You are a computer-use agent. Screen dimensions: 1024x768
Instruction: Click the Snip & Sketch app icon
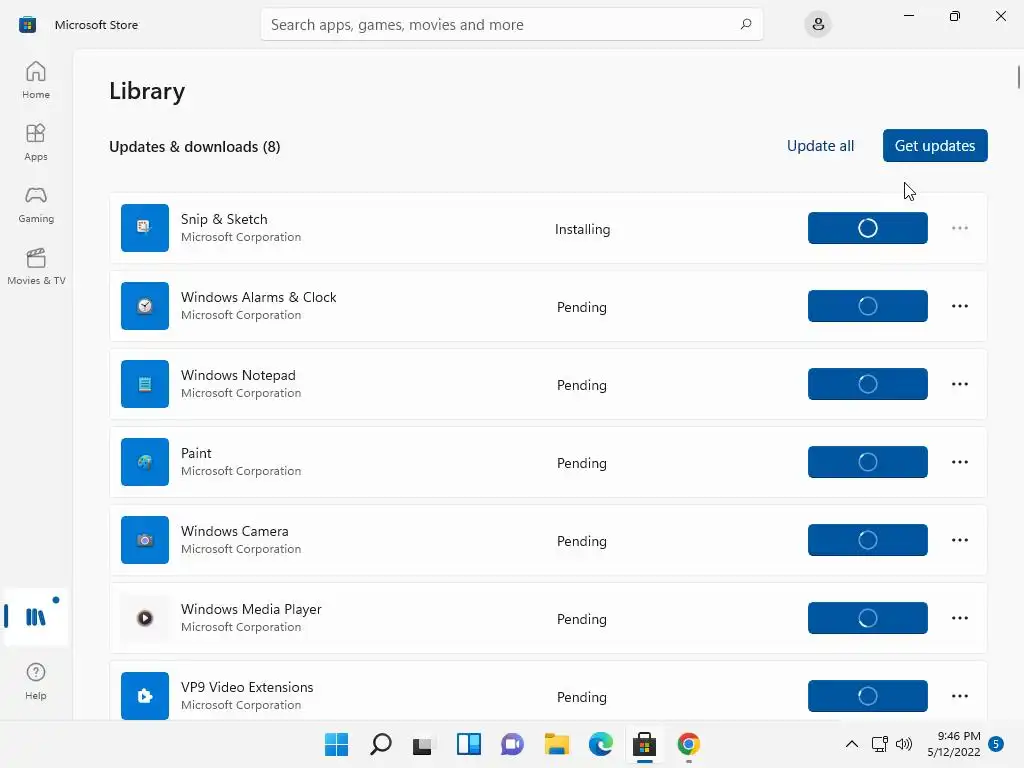coord(145,228)
